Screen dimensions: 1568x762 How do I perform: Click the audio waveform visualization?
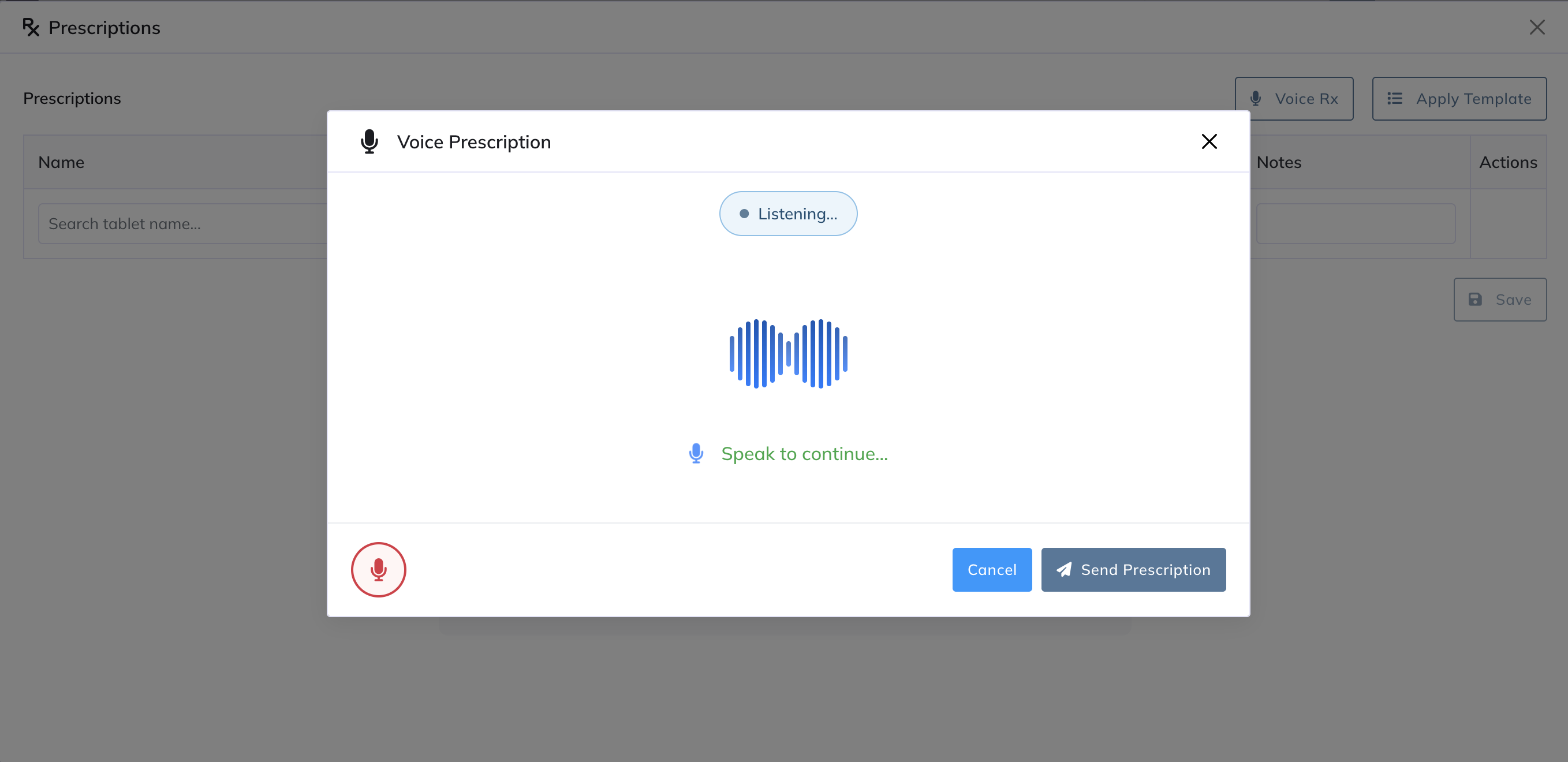point(788,354)
